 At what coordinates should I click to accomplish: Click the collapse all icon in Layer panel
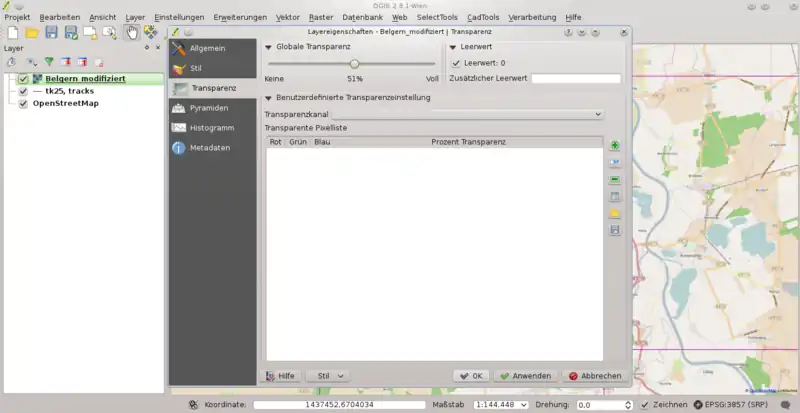(82, 62)
